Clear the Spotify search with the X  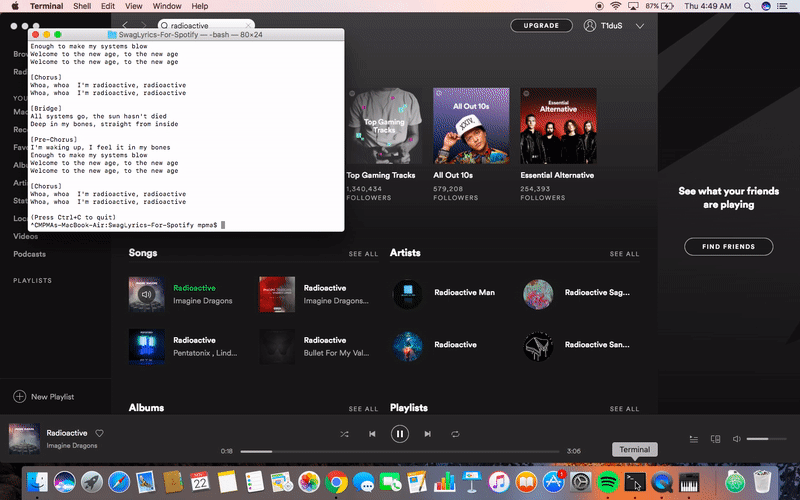[248, 25]
